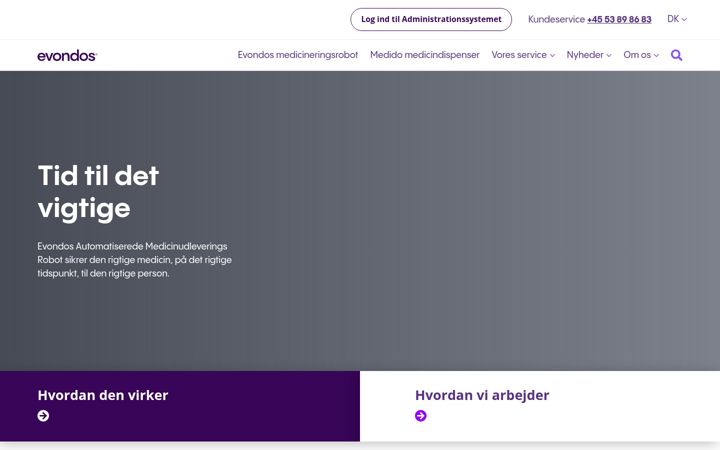Expand the Nyheder menu
Viewport: 720px width, 450px height.
click(x=589, y=55)
